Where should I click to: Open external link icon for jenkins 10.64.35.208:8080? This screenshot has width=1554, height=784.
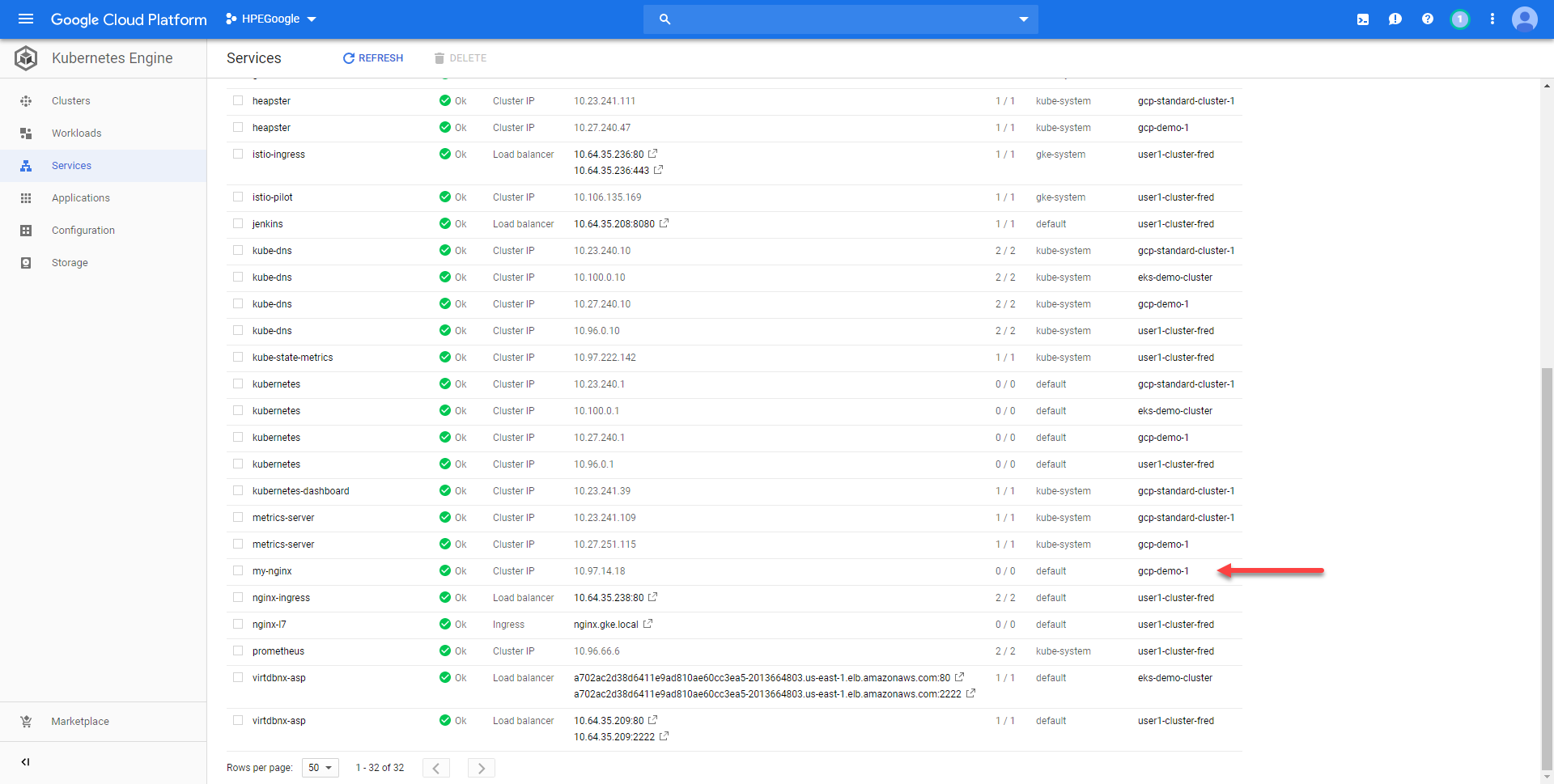click(664, 223)
